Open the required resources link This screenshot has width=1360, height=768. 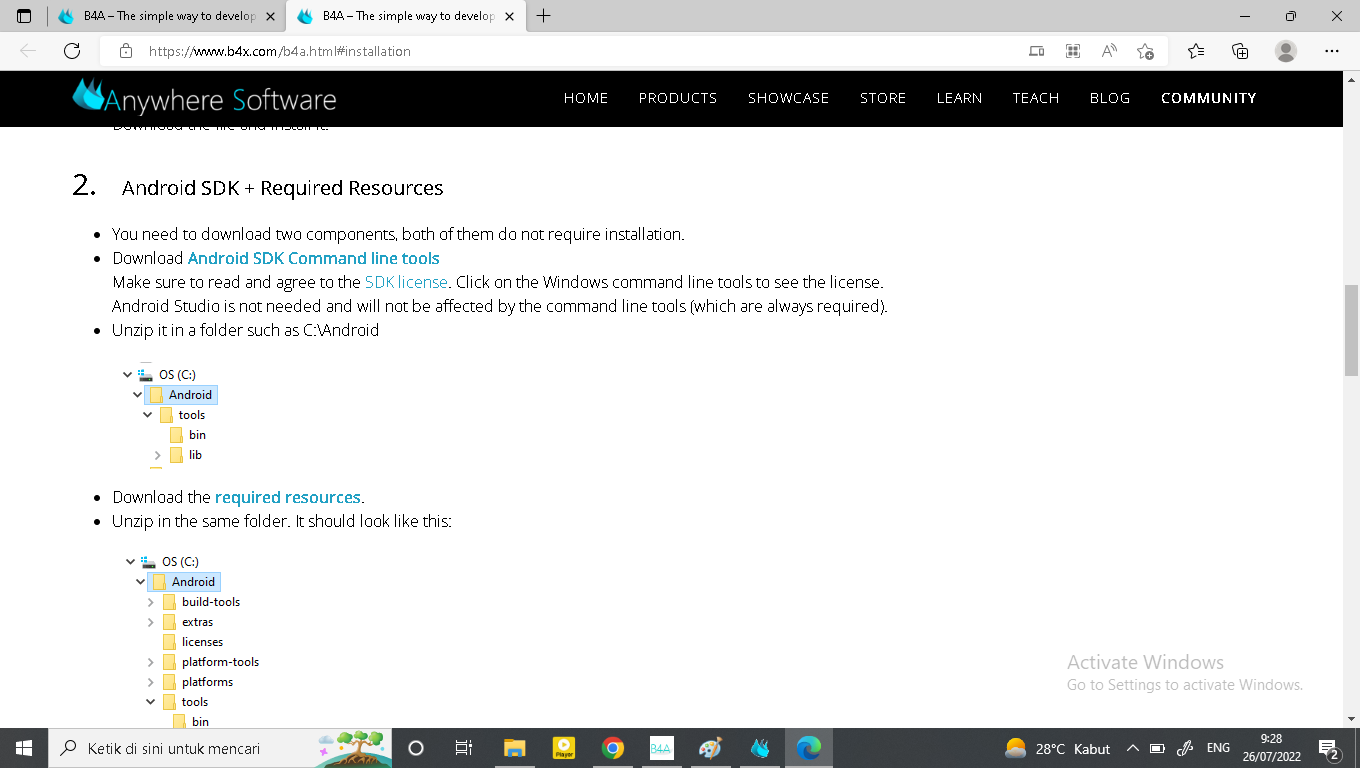point(288,497)
